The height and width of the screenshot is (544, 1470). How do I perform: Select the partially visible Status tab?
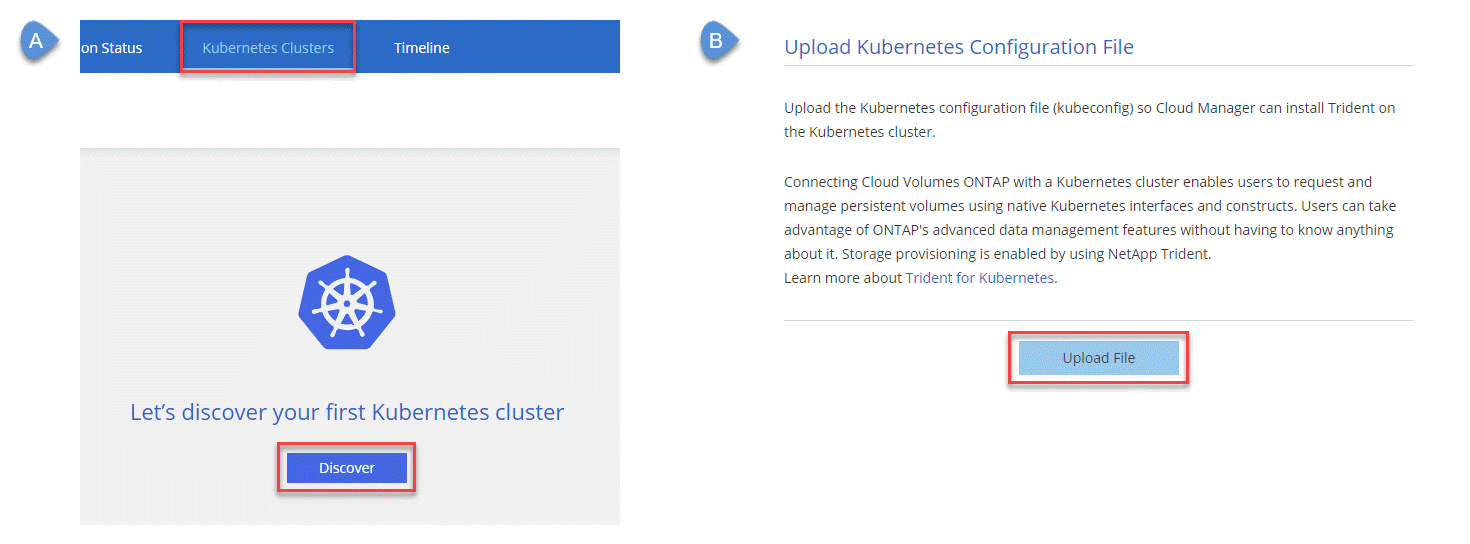(x=111, y=48)
